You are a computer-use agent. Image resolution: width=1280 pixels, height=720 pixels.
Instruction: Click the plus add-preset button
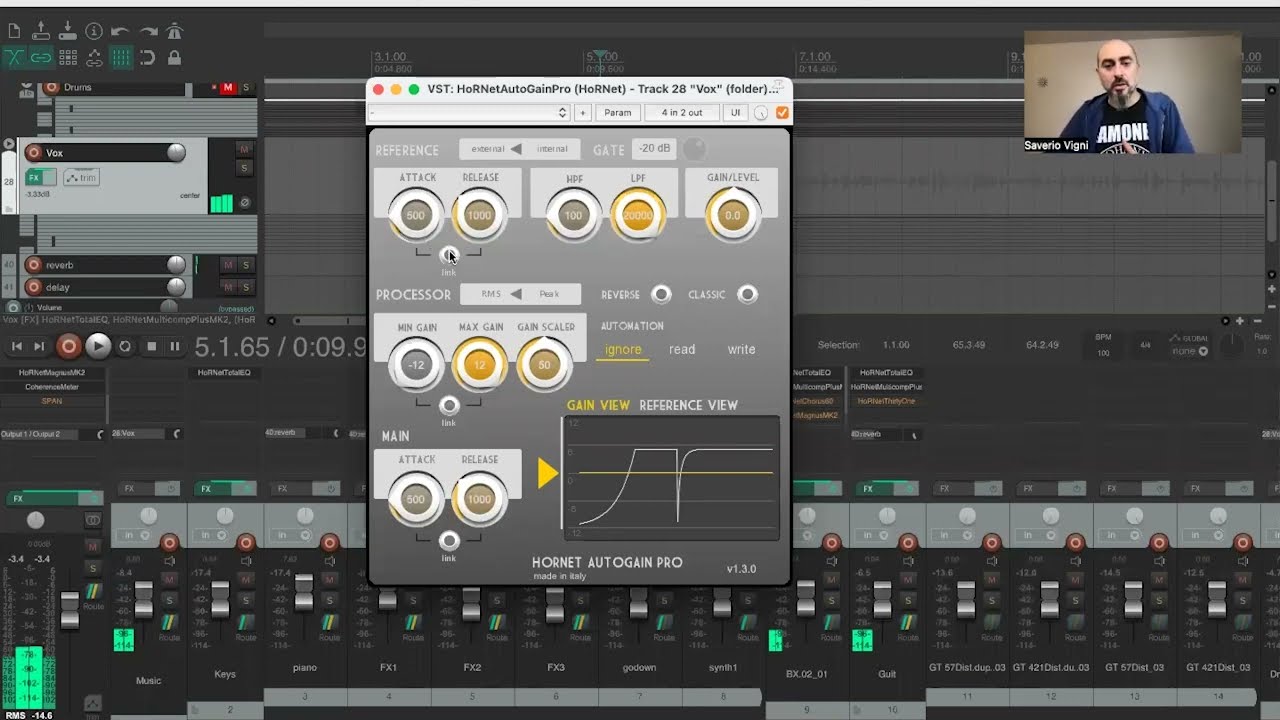point(583,113)
